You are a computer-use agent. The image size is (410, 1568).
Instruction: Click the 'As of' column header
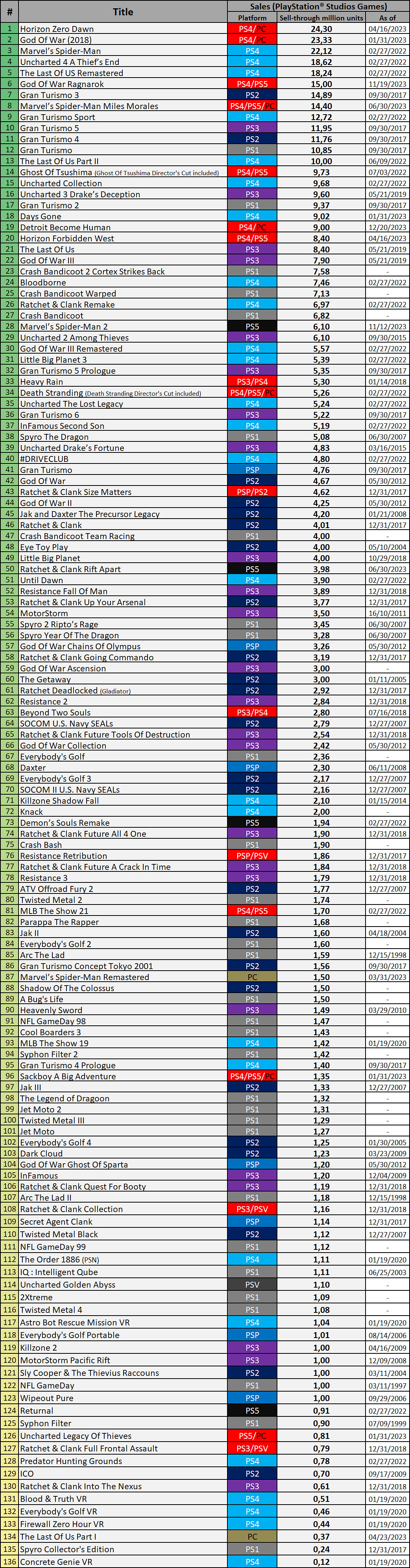(x=388, y=18)
